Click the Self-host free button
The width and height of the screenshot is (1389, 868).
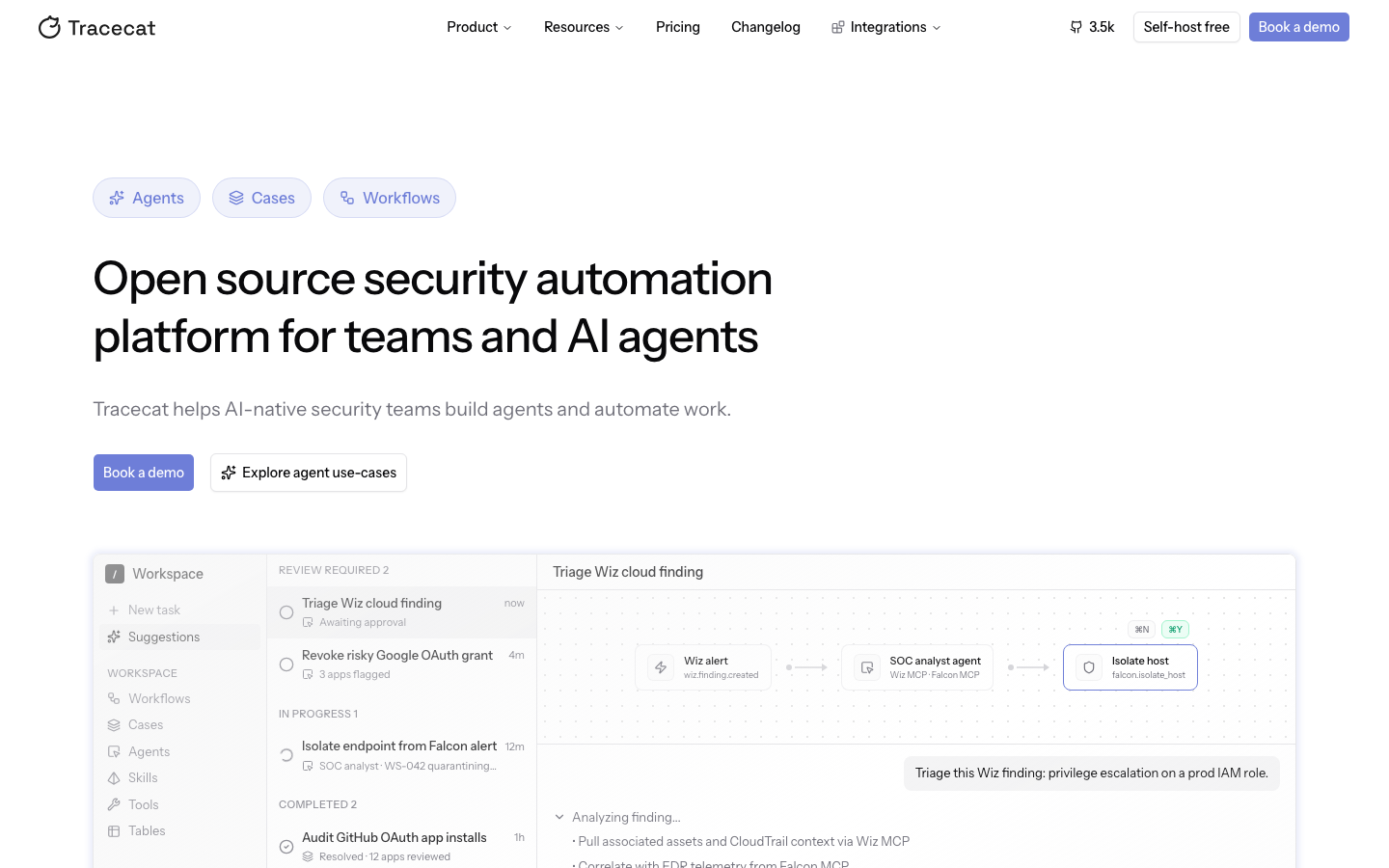(x=1186, y=27)
